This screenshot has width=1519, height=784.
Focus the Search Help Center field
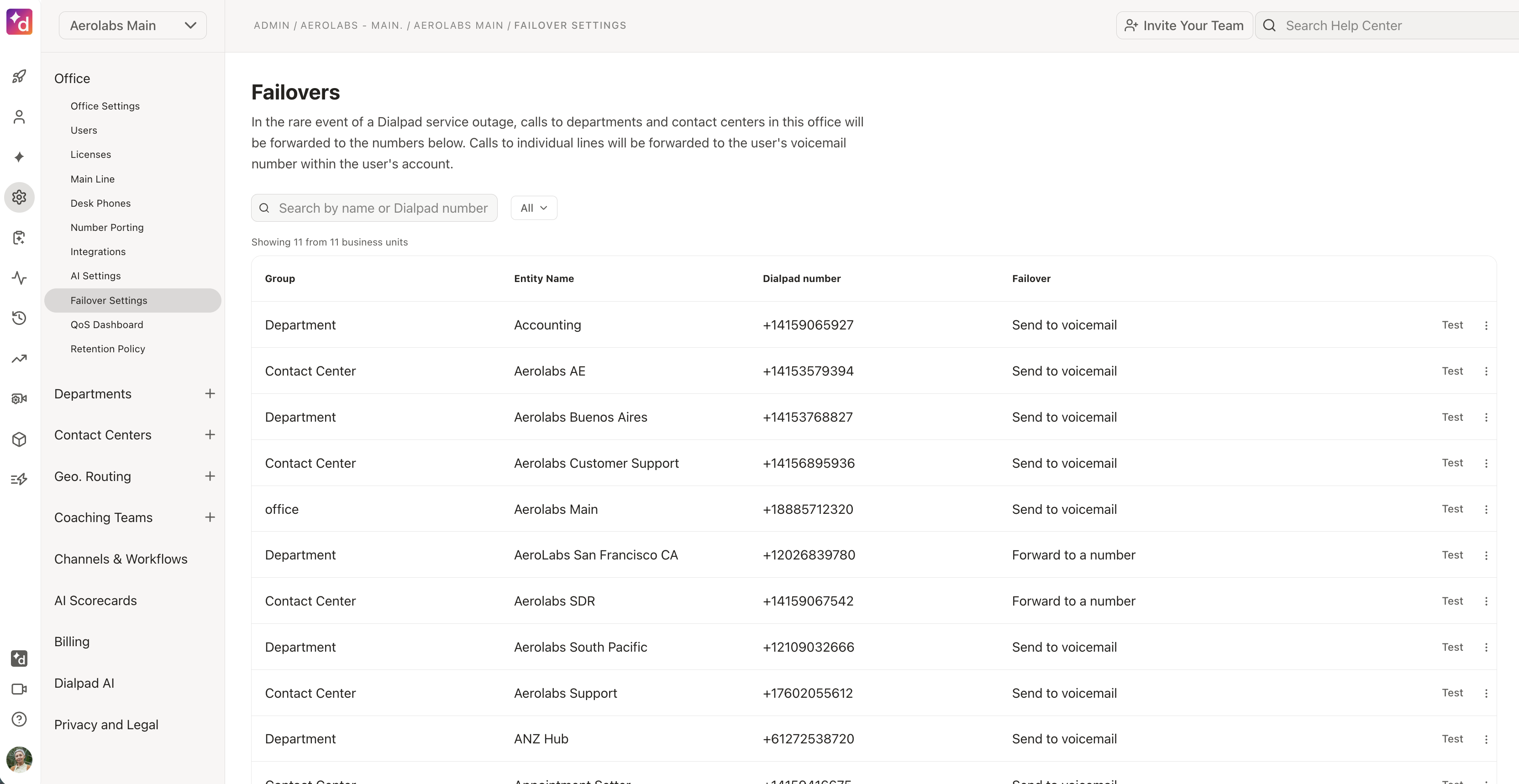pos(1387,26)
